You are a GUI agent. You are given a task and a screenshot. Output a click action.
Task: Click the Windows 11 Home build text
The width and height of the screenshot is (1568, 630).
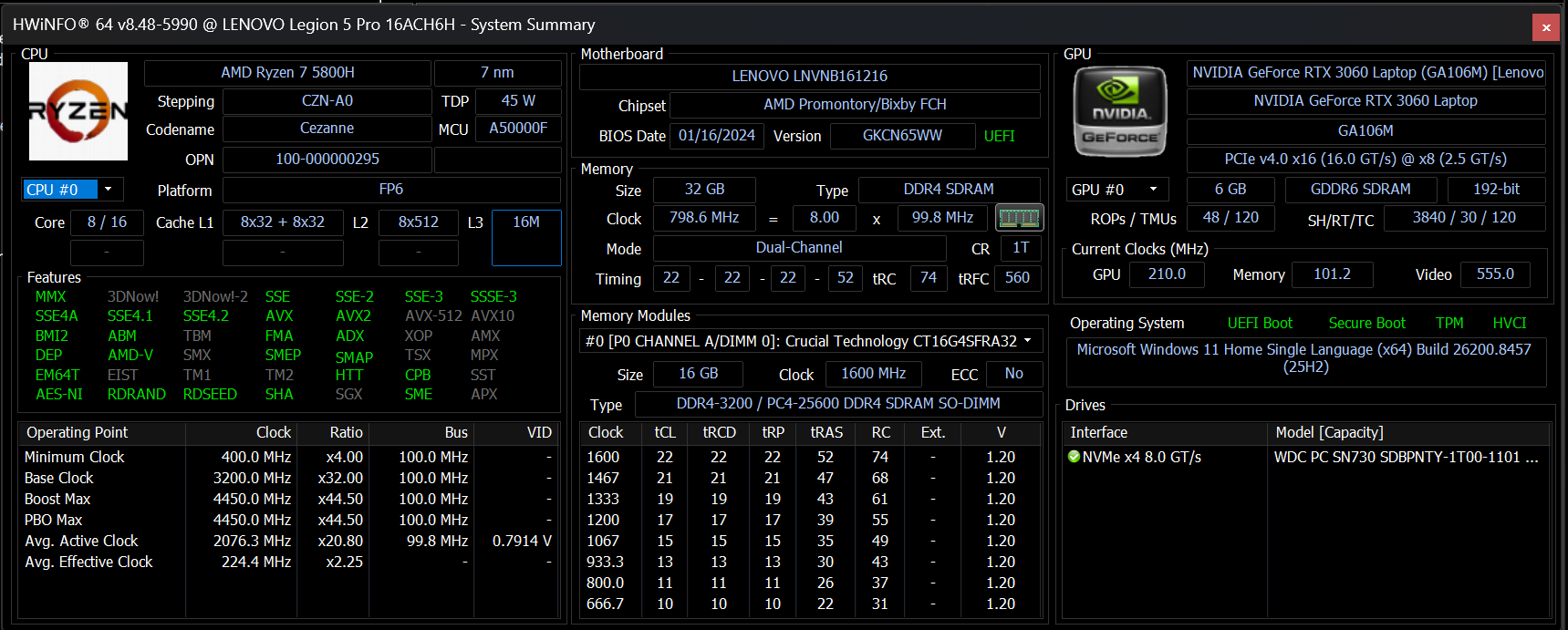click(1305, 358)
